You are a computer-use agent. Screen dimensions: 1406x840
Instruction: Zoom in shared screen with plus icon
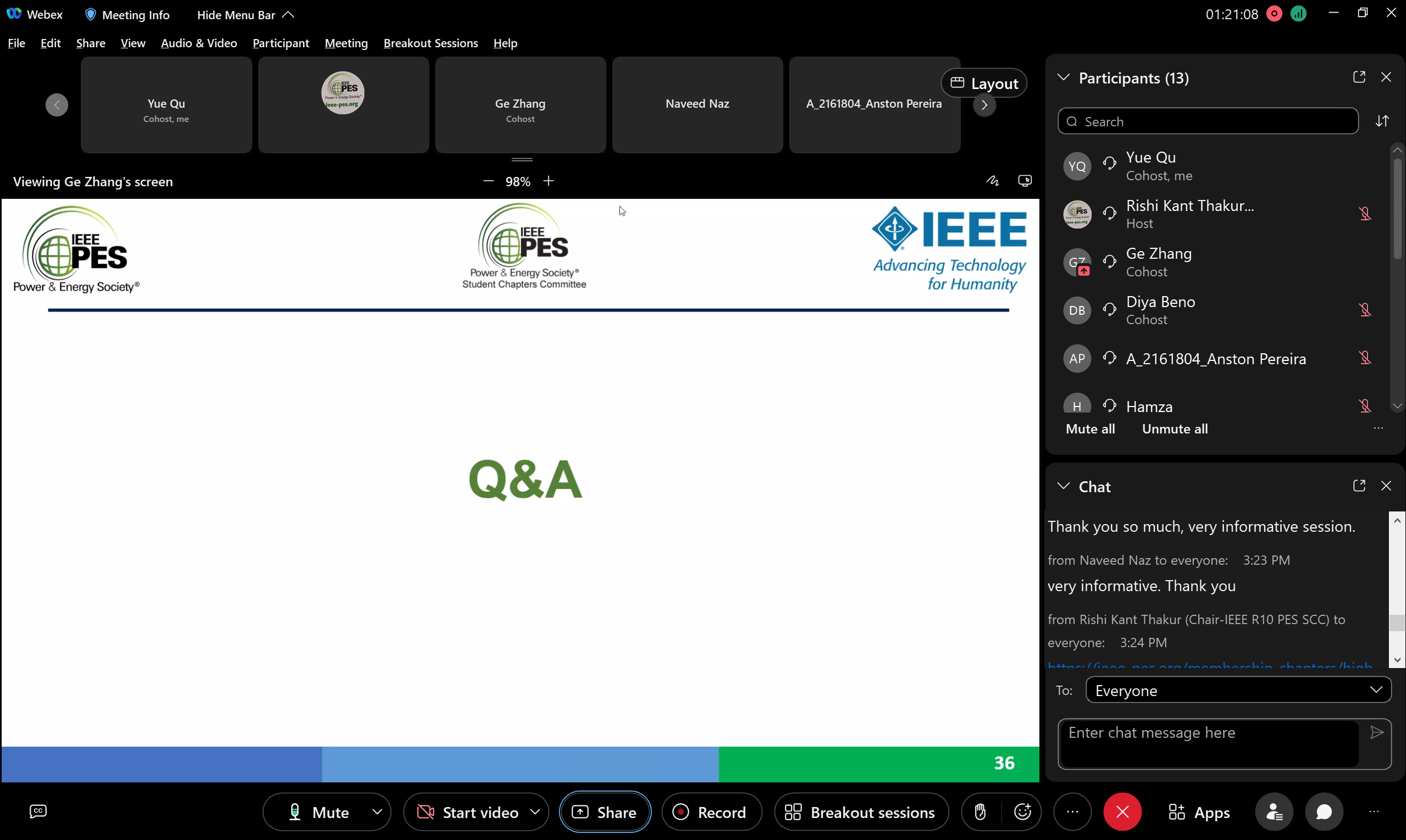click(548, 181)
